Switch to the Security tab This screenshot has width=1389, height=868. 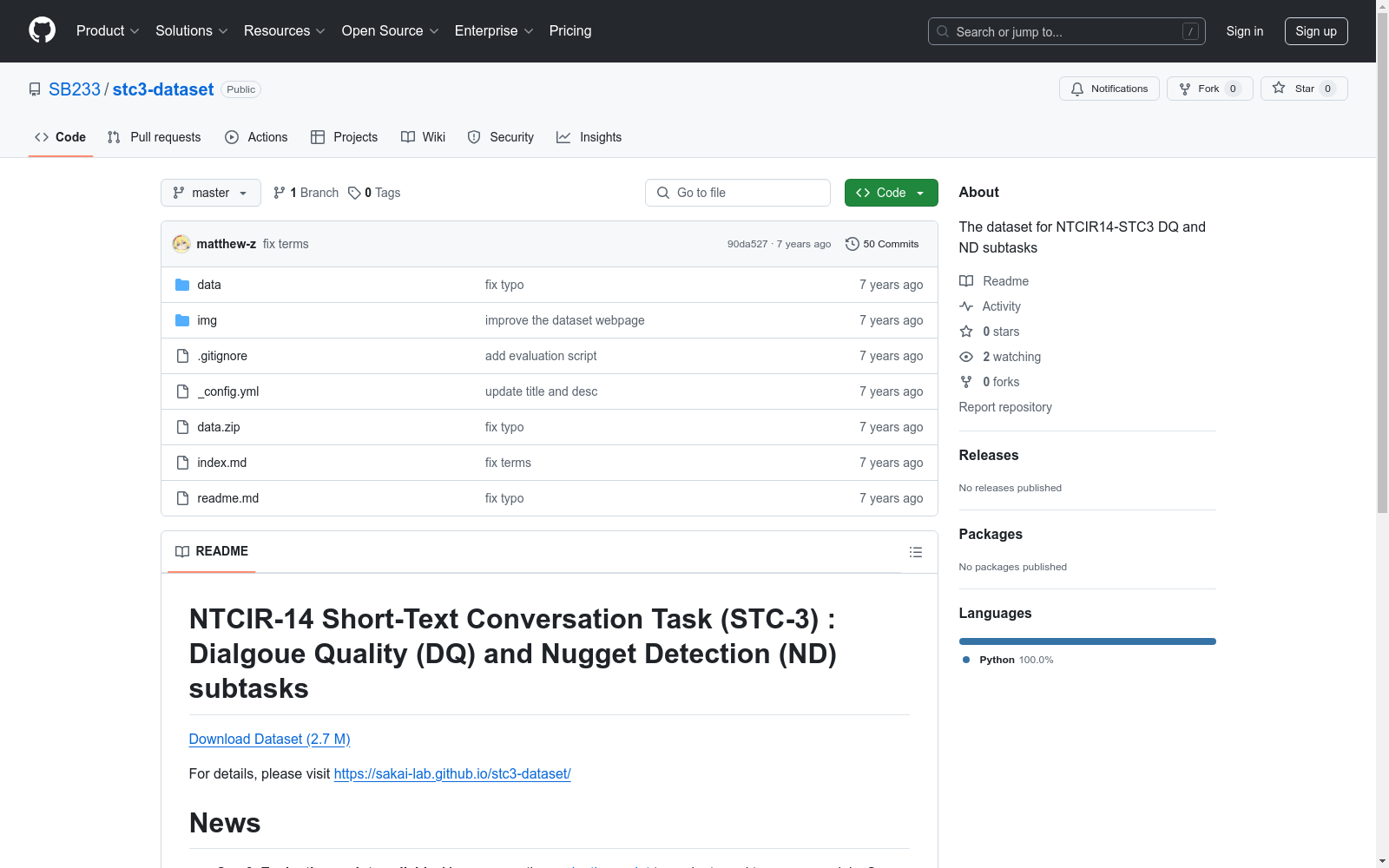(501, 137)
